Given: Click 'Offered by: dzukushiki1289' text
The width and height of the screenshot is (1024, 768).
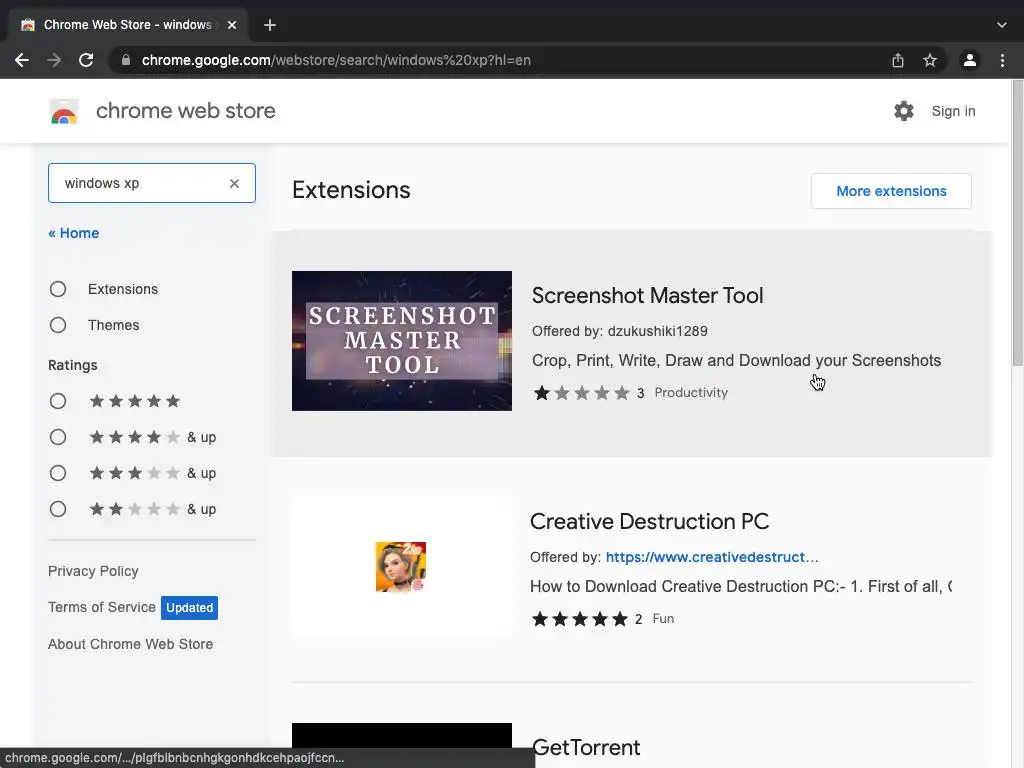Looking at the screenshot, I should [x=620, y=331].
